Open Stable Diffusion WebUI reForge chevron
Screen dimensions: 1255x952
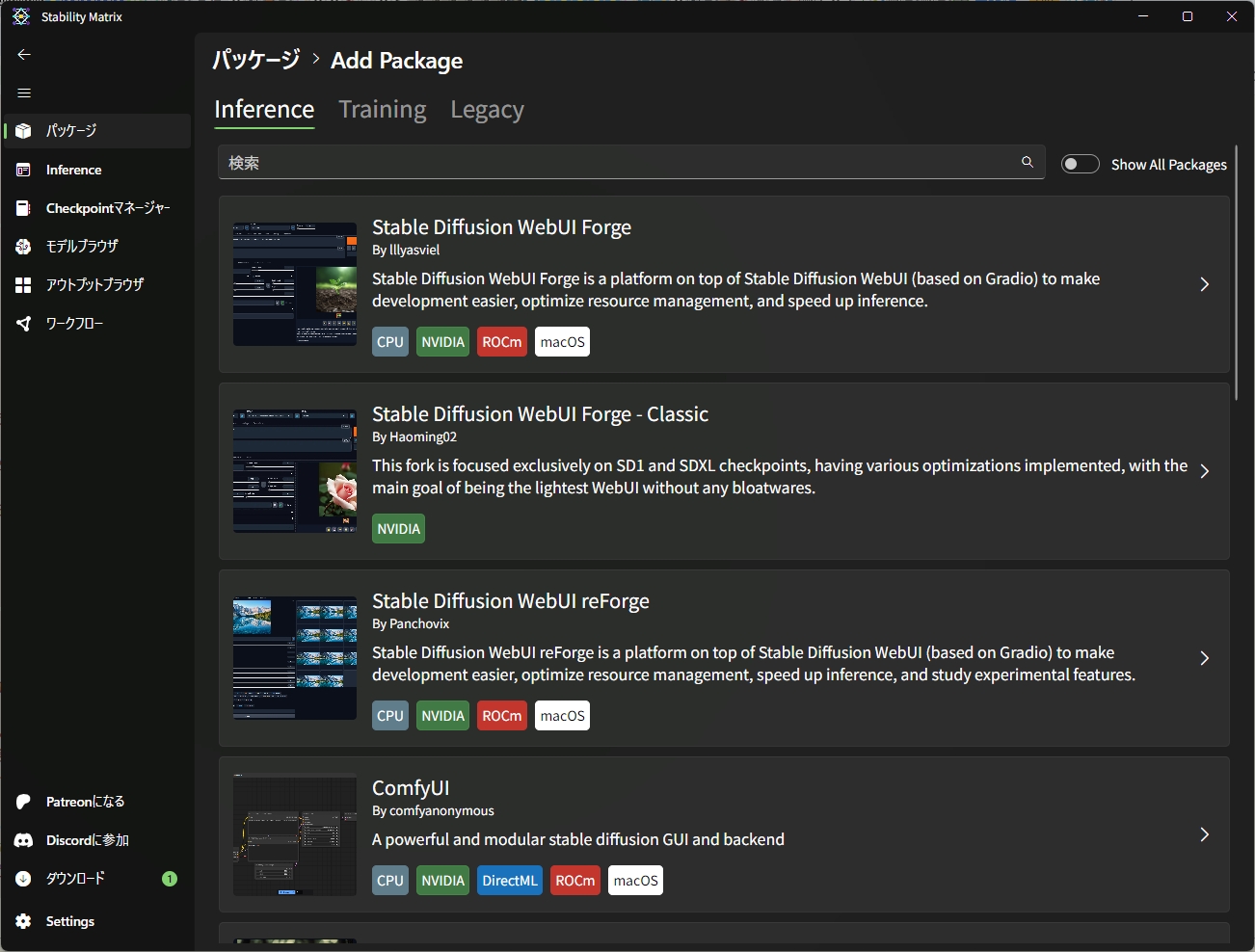1205,658
